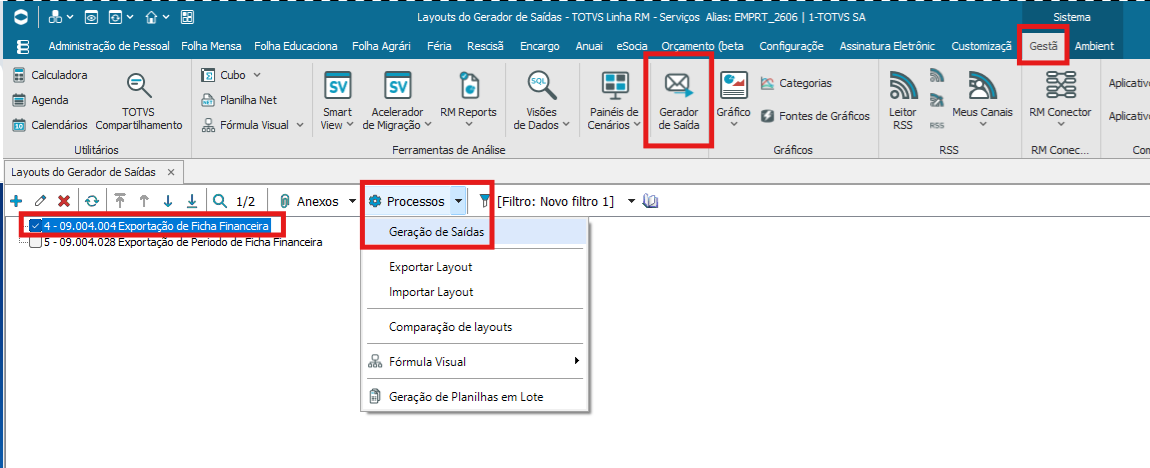Open Painéis de Cenários
Viewport: 1150px width, 468px height.
615,101
